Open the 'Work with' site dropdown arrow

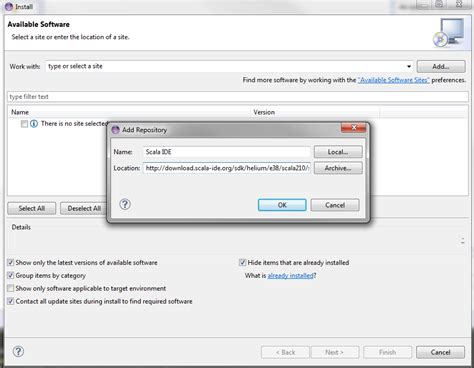pyautogui.click(x=409, y=67)
